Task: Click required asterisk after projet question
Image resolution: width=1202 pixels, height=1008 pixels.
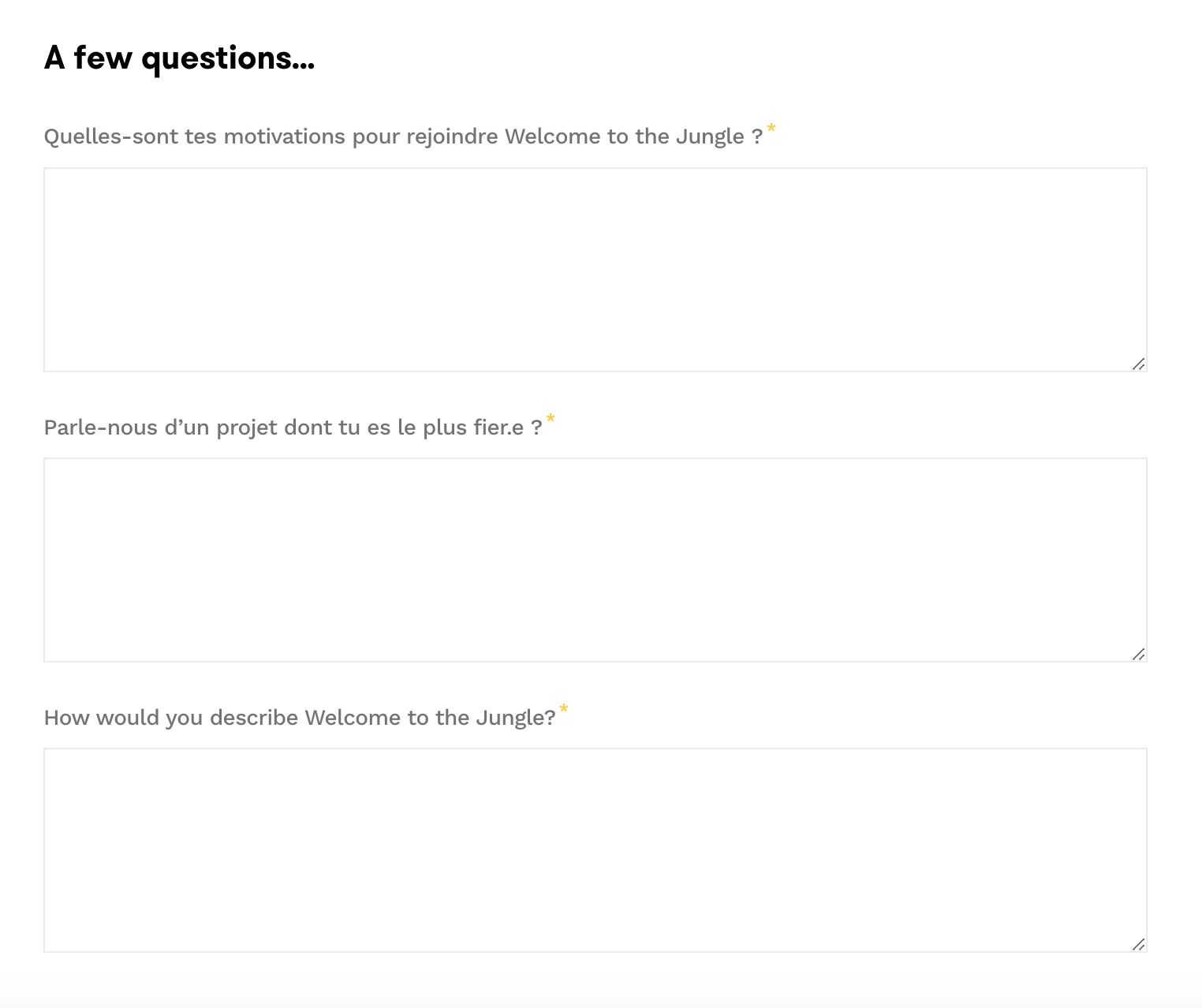Action: [x=551, y=419]
